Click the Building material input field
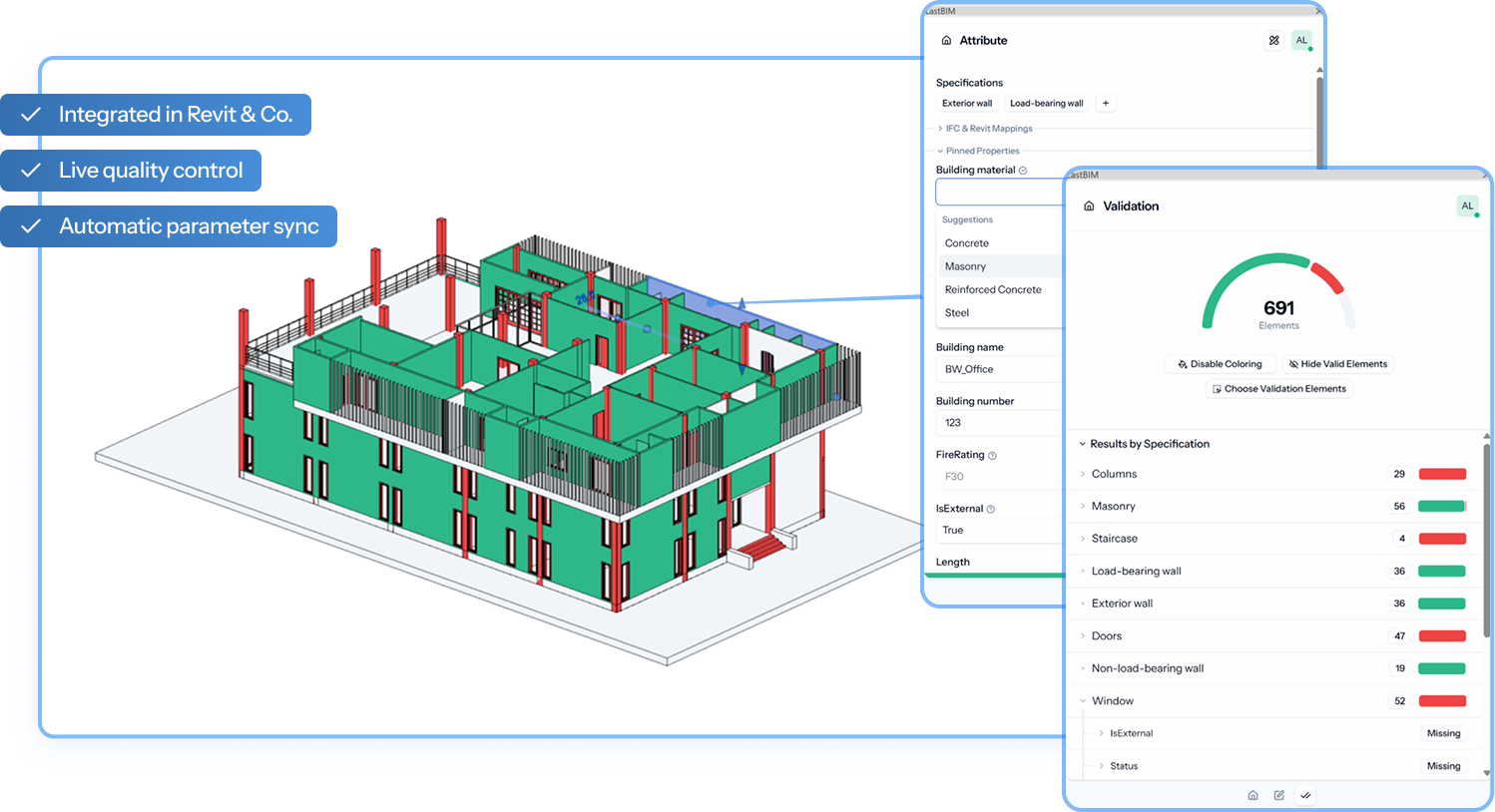The height and width of the screenshot is (812, 1495). point(999,193)
